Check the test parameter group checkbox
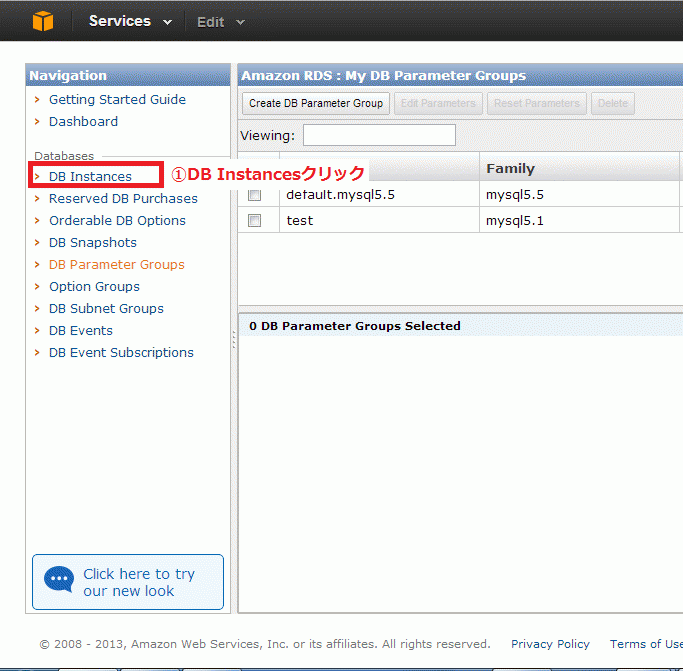 pos(254,220)
